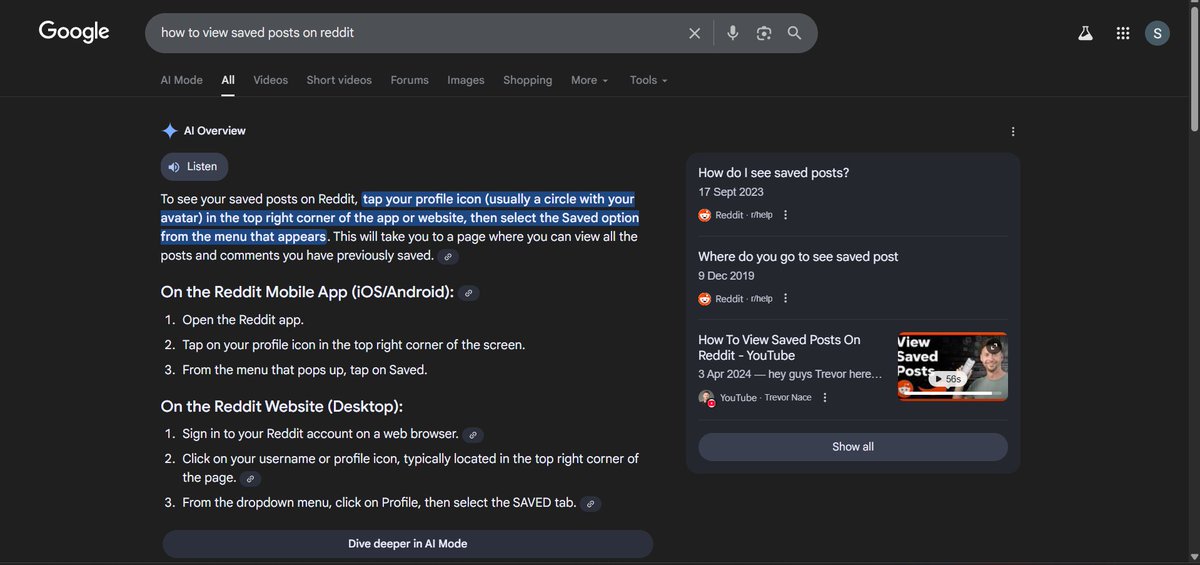
Task: Open the Google apps grid icon
Action: 1123,33
